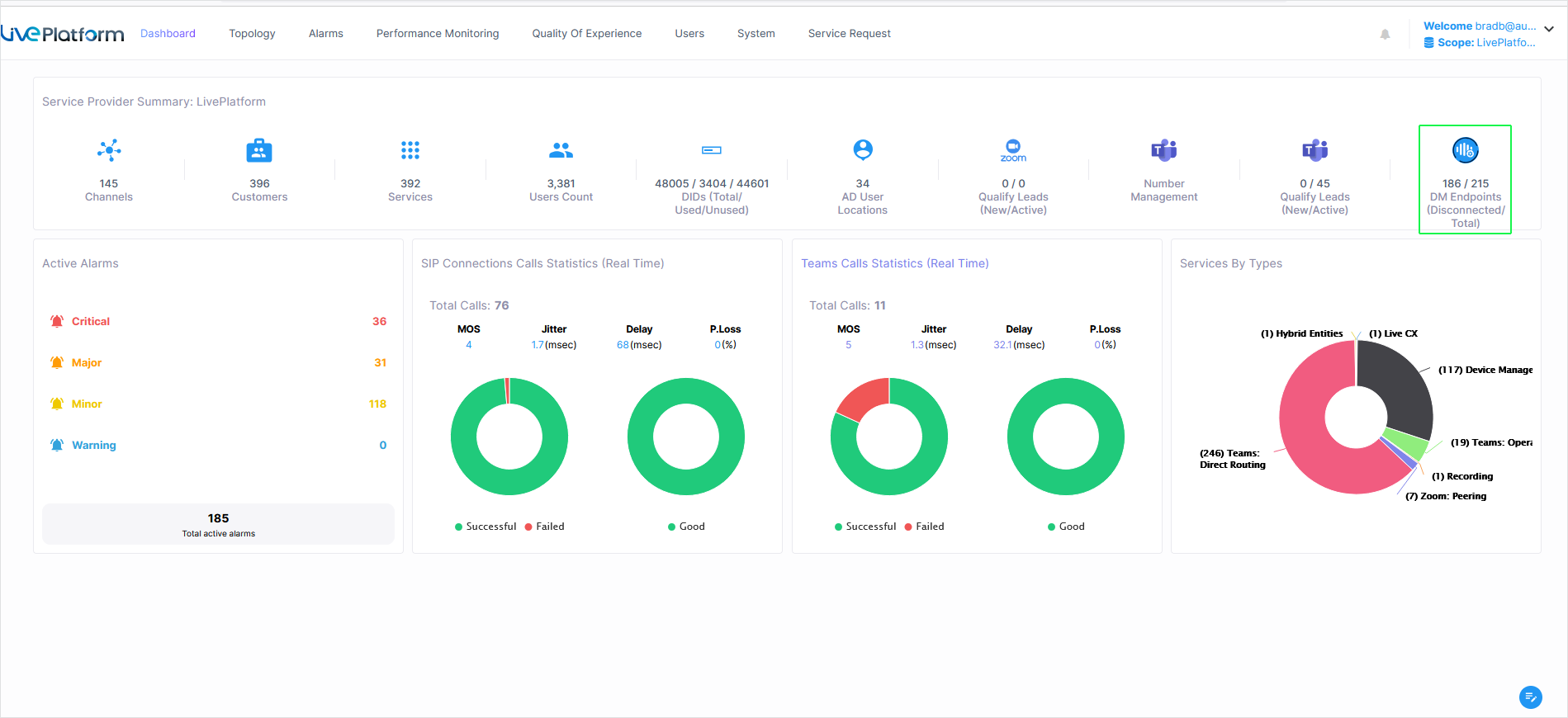1568x718 pixels.
Task: Click the Warning alarms label
Action: point(94,445)
